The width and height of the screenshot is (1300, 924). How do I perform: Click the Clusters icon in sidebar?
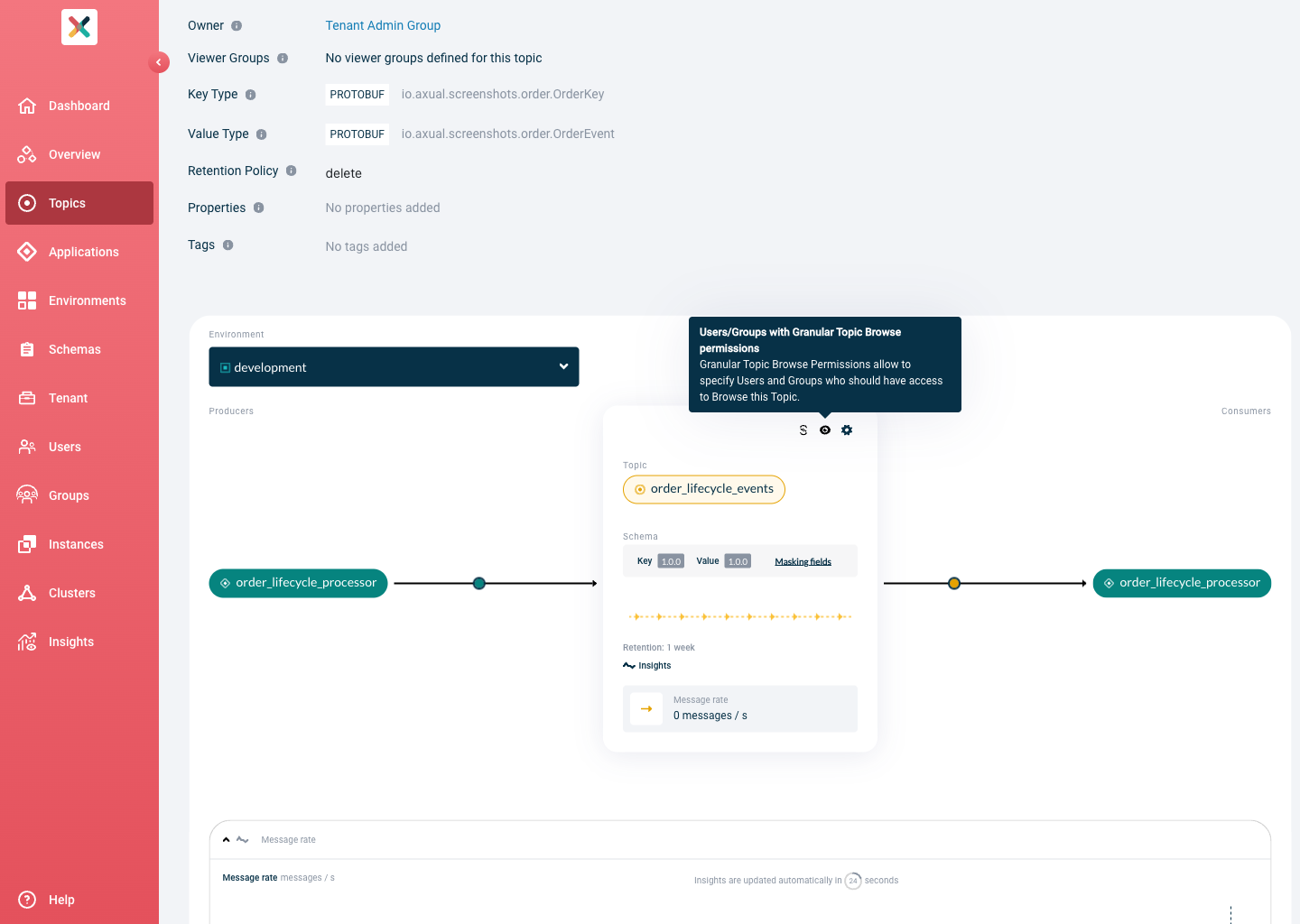pyautogui.click(x=27, y=593)
